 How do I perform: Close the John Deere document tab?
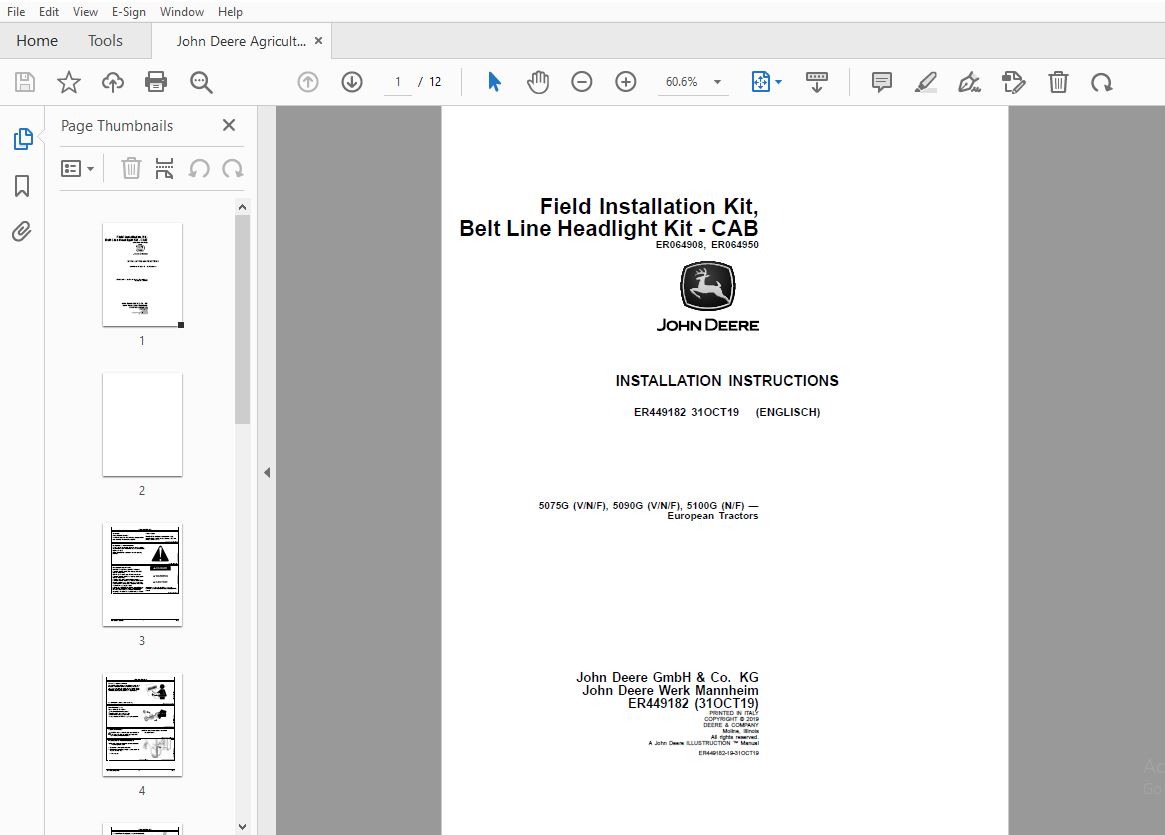(318, 41)
